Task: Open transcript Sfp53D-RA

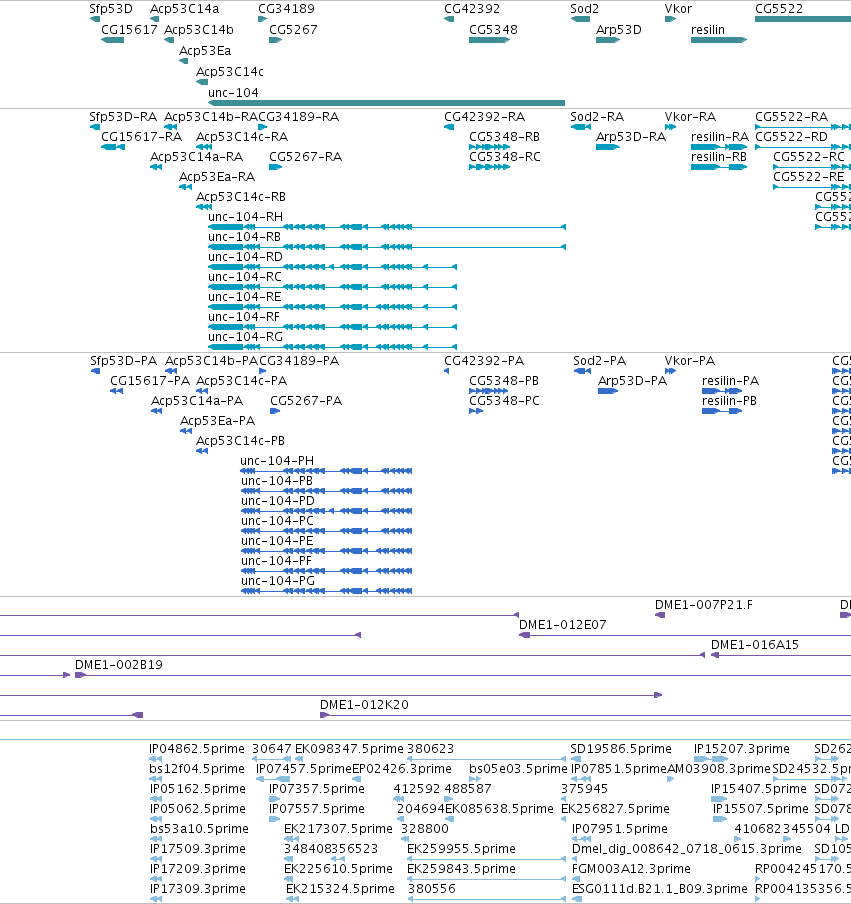Action: tap(95, 127)
